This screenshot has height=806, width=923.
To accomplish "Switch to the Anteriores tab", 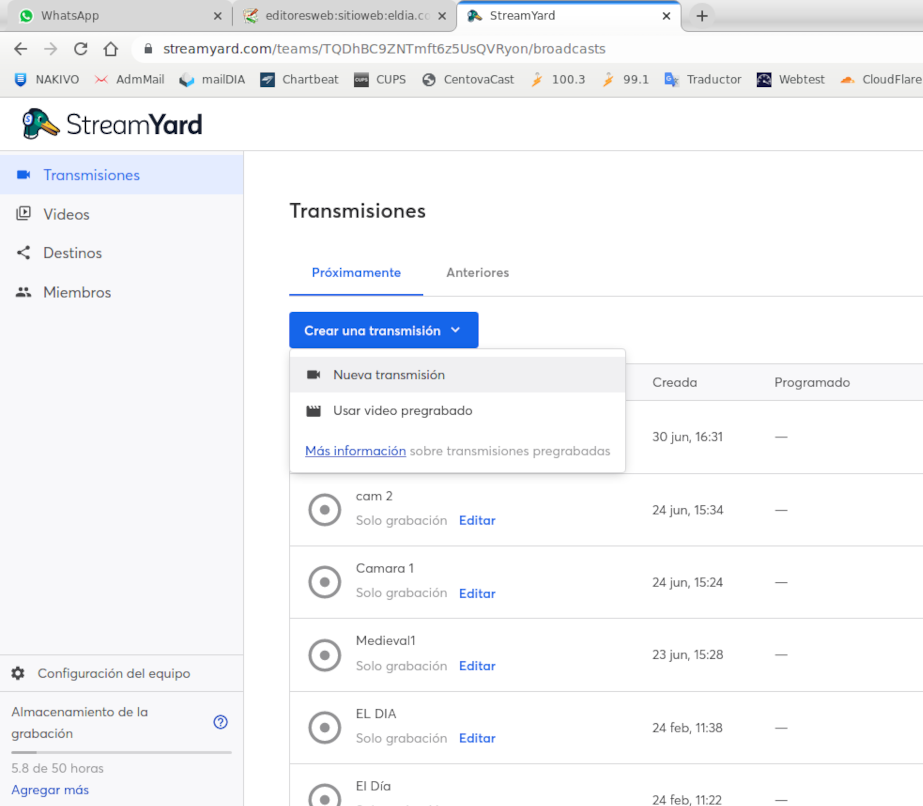I will click(x=477, y=273).
